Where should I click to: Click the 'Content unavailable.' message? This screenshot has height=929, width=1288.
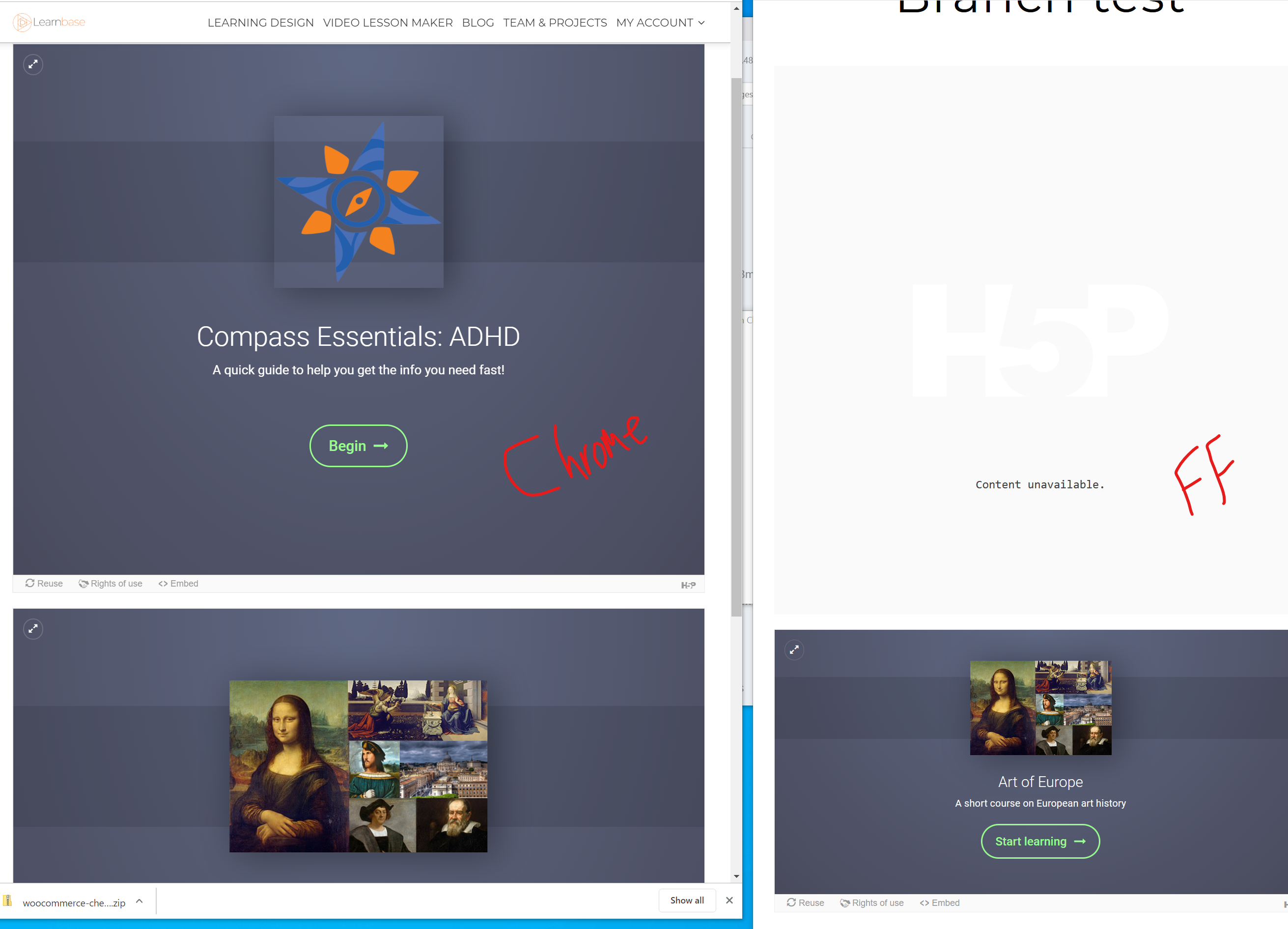click(x=1040, y=484)
